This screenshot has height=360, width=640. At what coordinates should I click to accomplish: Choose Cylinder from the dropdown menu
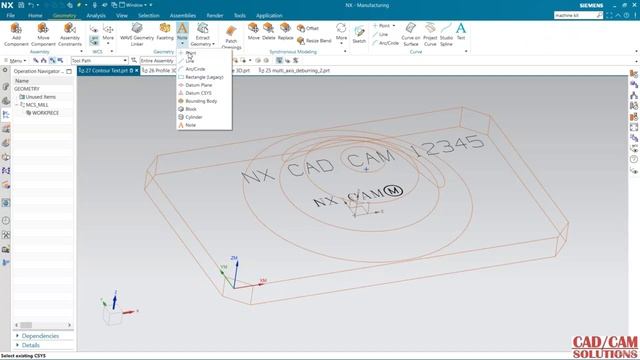click(x=204, y=117)
